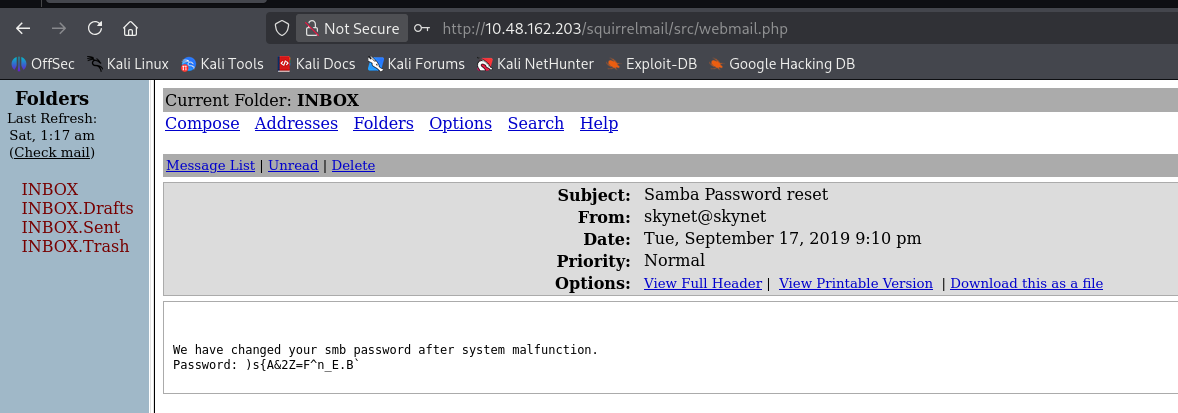Click View Full Header link
This screenshot has height=413, width=1178.
(x=702, y=284)
